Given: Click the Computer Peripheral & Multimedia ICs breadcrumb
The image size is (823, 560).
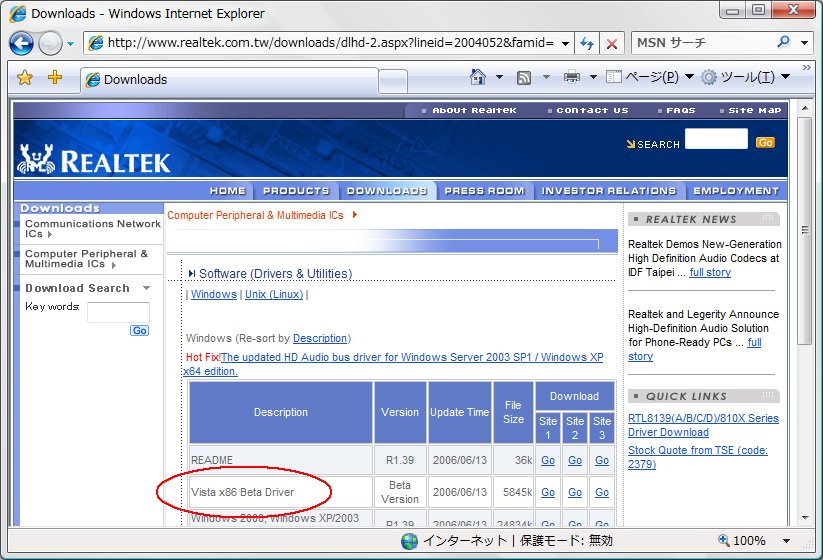Looking at the screenshot, I should 255,215.
